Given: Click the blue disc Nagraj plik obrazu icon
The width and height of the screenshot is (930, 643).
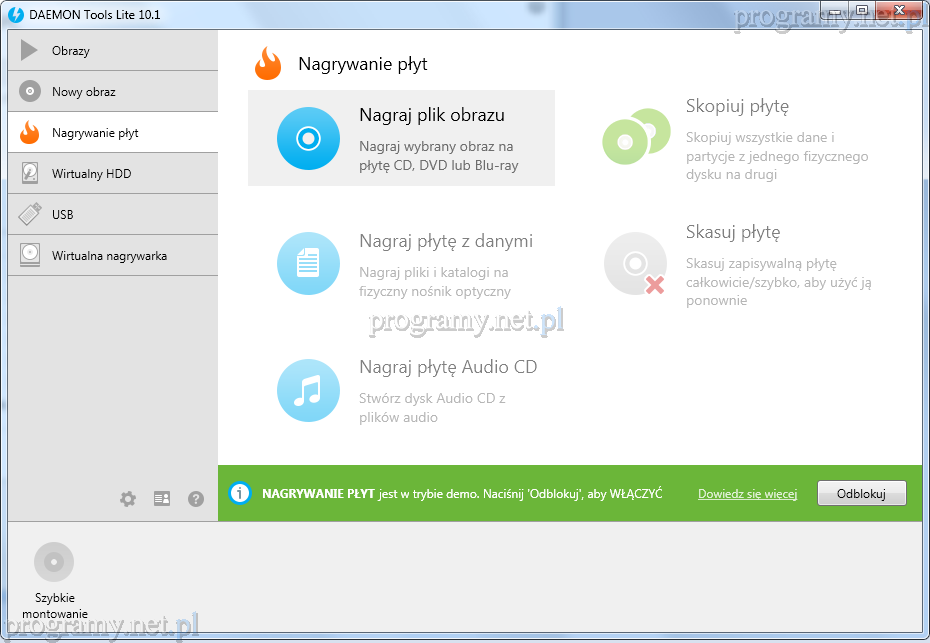Looking at the screenshot, I should pyautogui.click(x=308, y=138).
